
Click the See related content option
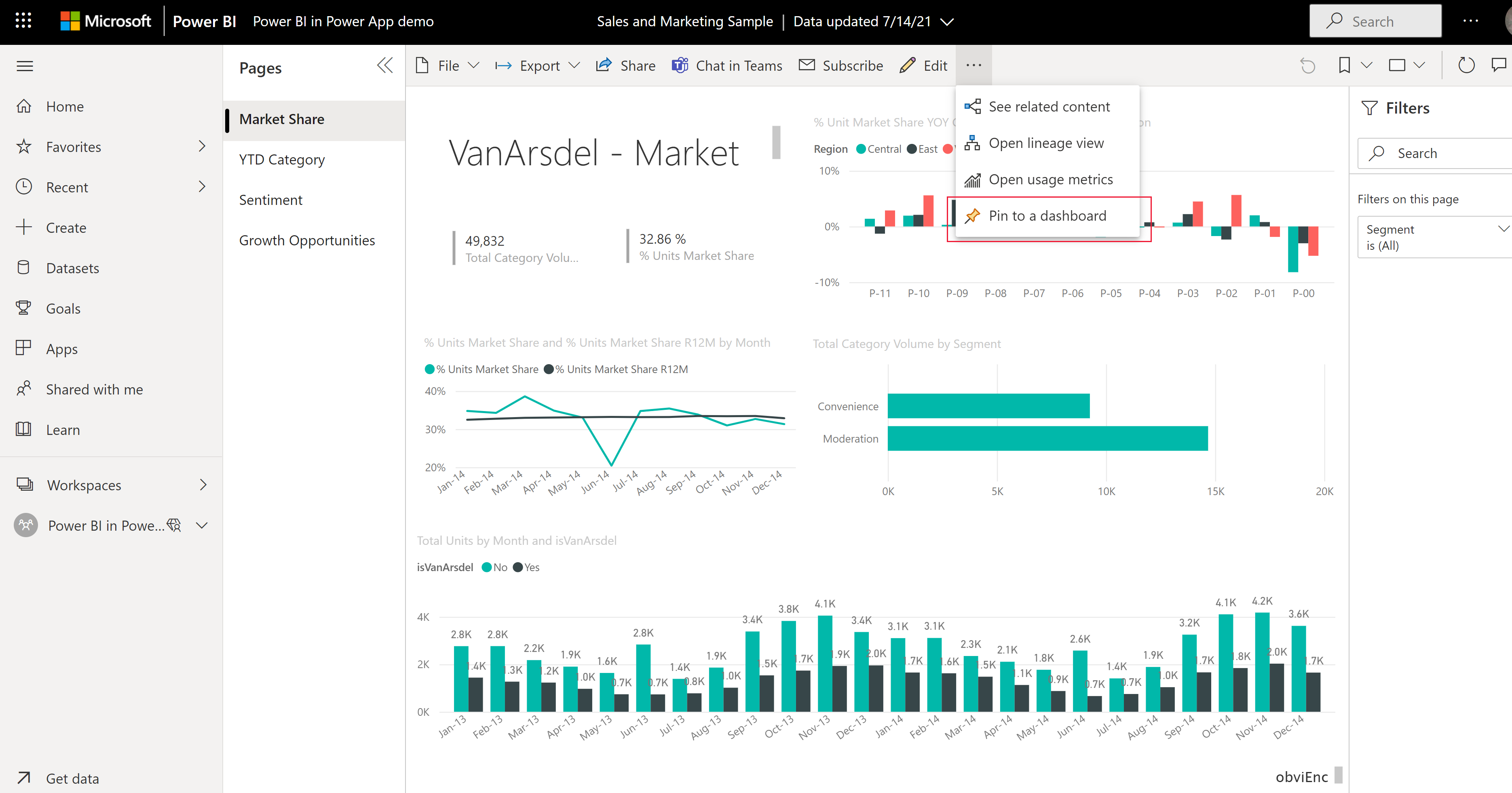click(1049, 106)
